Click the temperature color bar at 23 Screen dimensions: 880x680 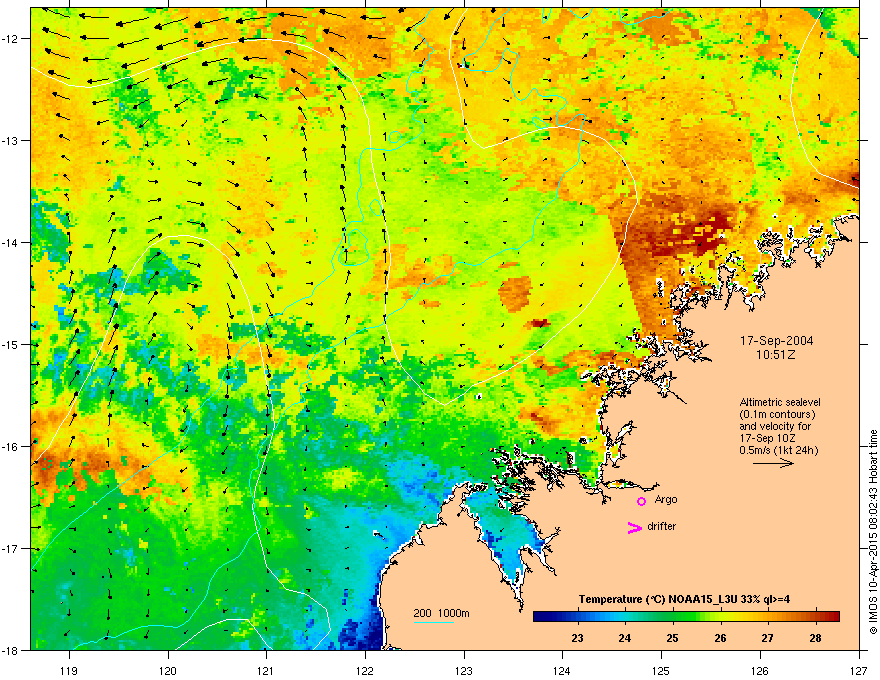pyautogui.click(x=578, y=616)
